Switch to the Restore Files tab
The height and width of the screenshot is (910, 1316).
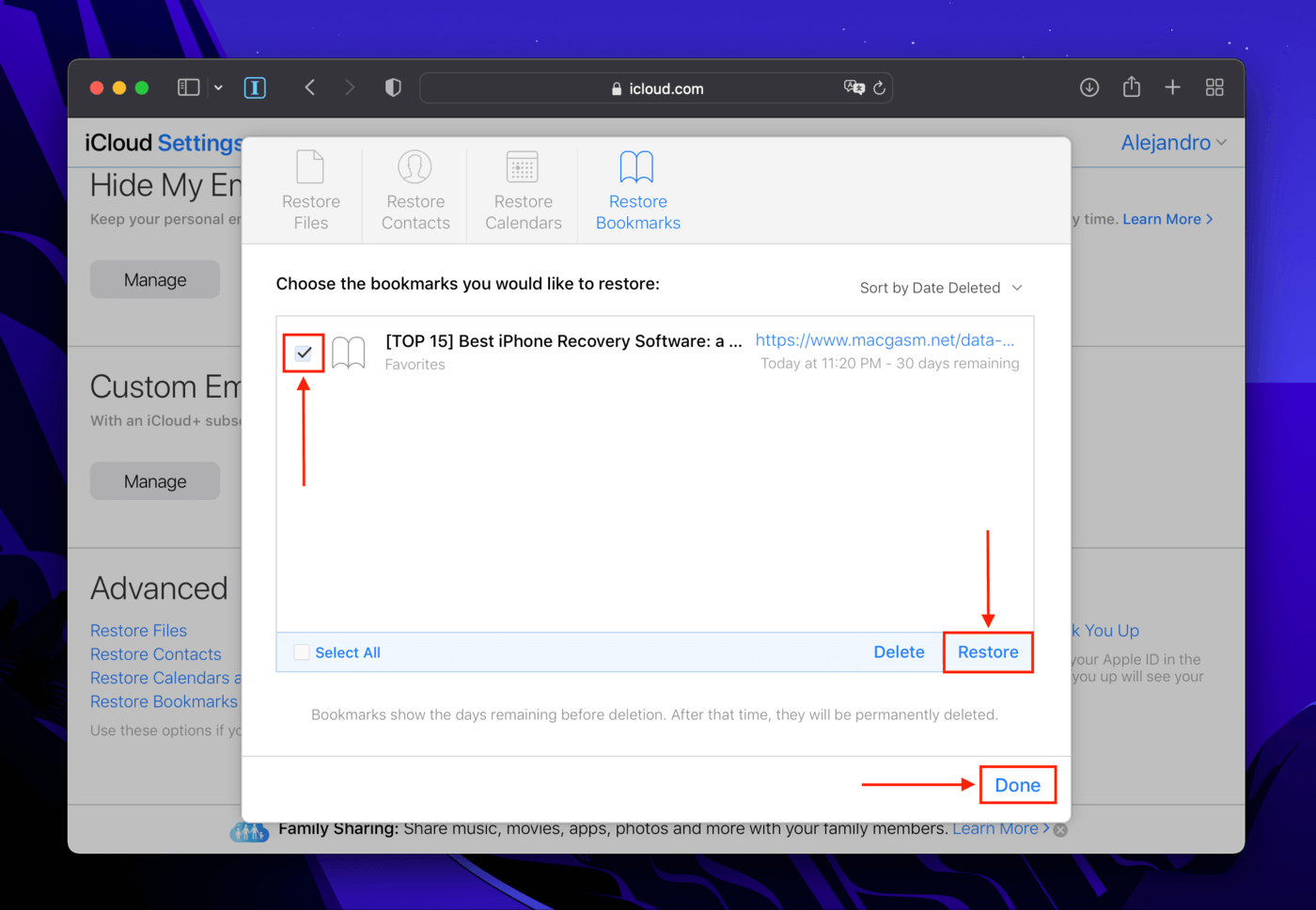tap(311, 191)
